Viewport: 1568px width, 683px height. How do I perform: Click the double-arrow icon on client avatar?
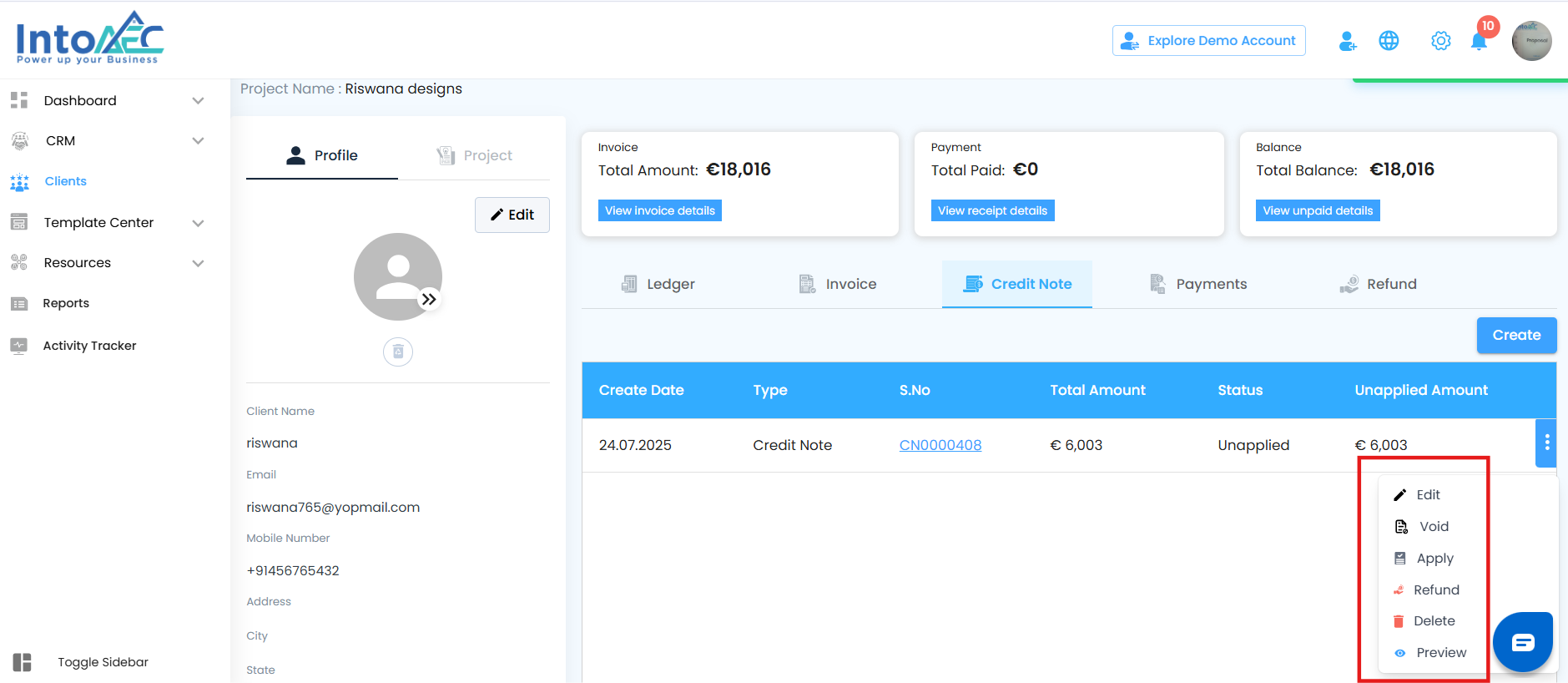point(429,299)
